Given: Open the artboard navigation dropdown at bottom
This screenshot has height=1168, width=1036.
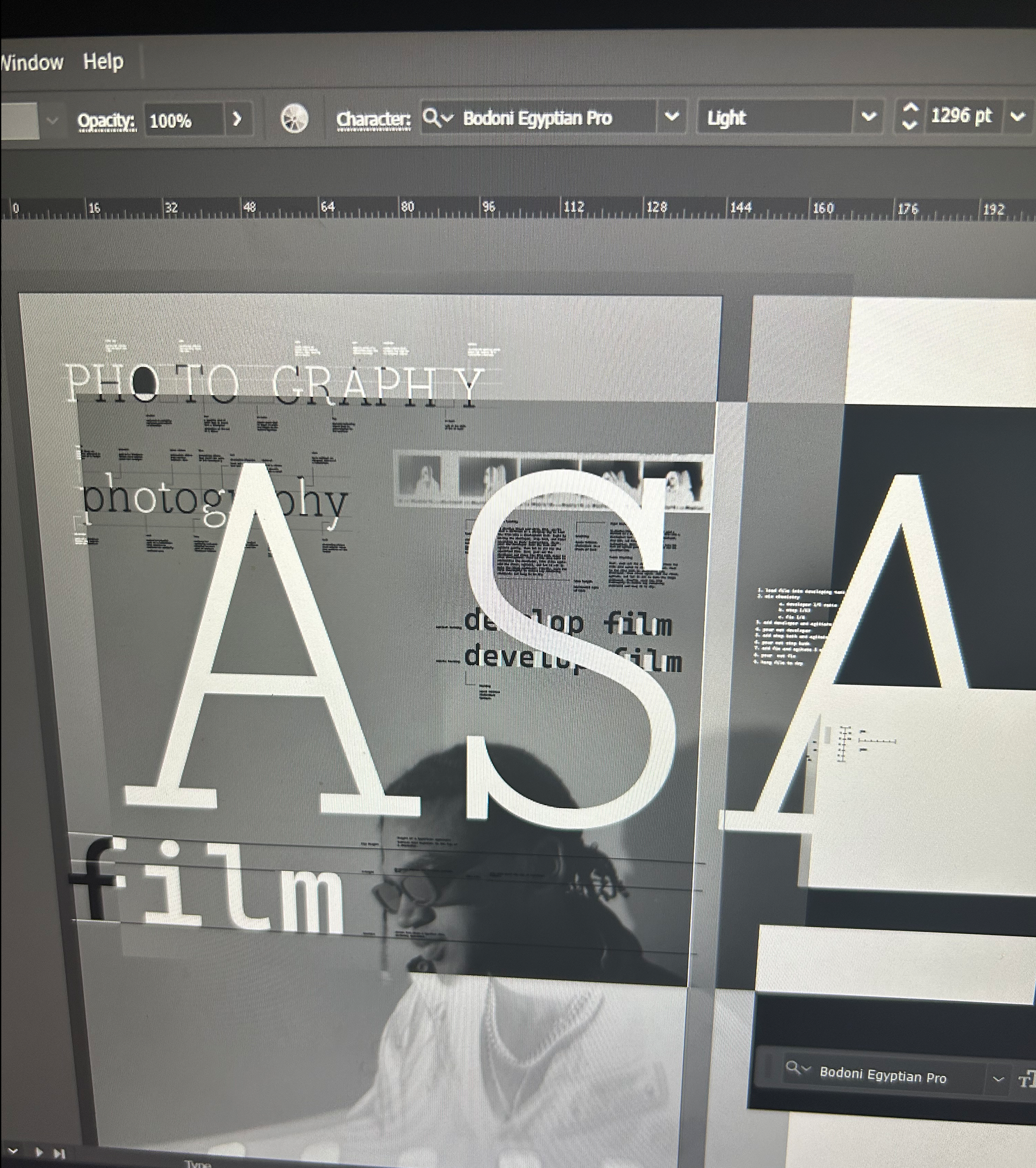Looking at the screenshot, I should click(x=13, y=1150).
